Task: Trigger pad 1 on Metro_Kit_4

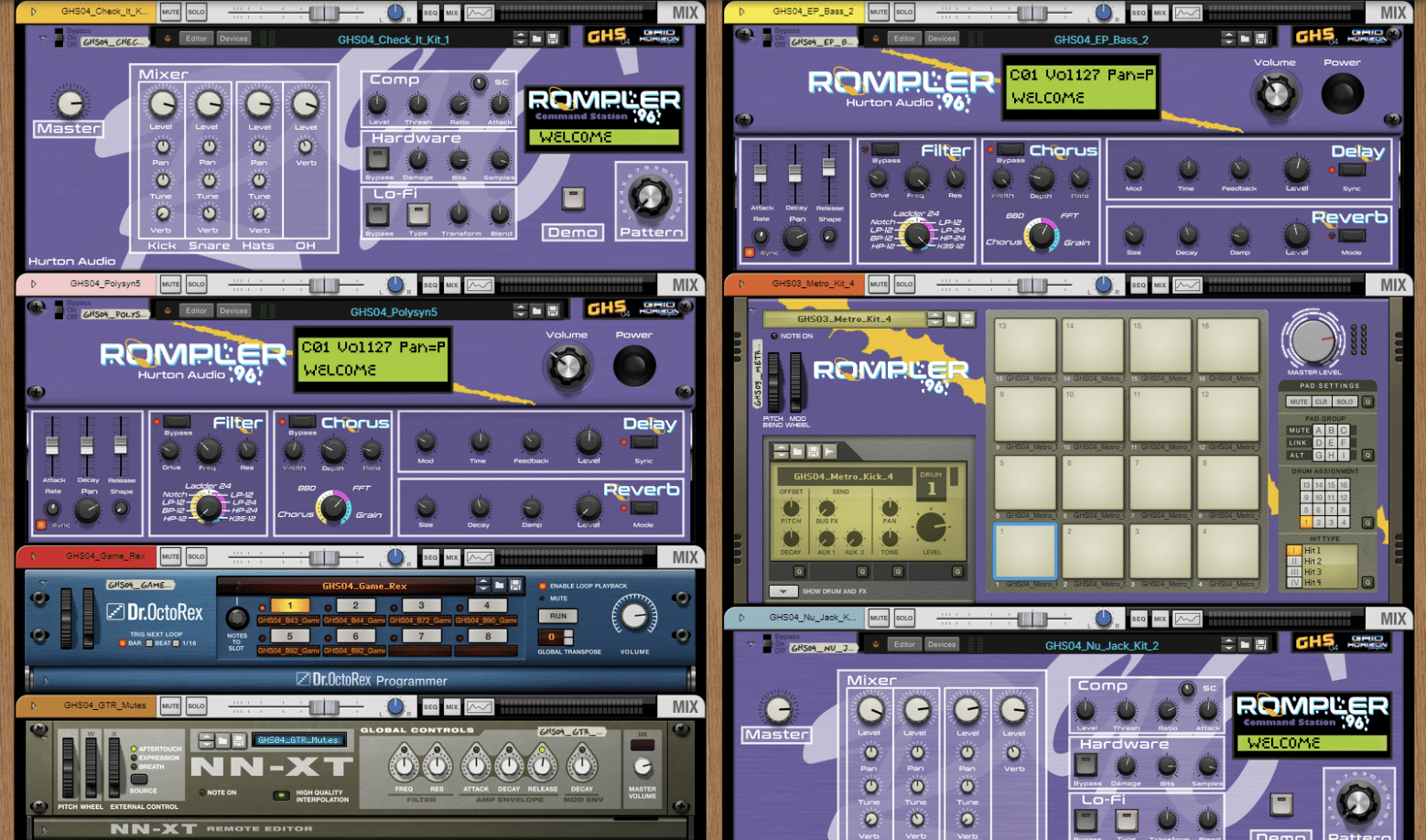Action: coord(1025,552)
